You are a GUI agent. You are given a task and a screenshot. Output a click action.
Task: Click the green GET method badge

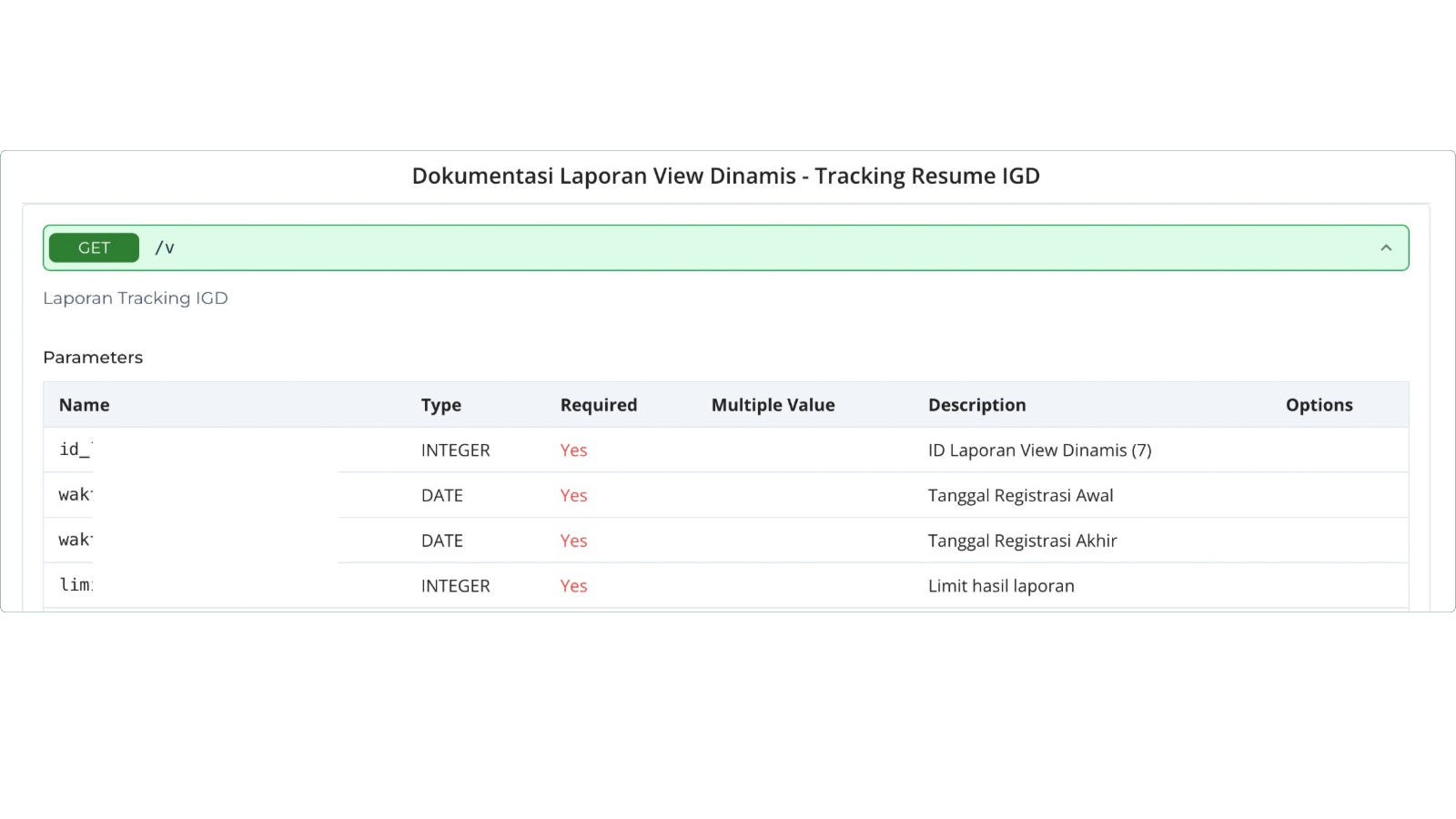coord(94,248)
